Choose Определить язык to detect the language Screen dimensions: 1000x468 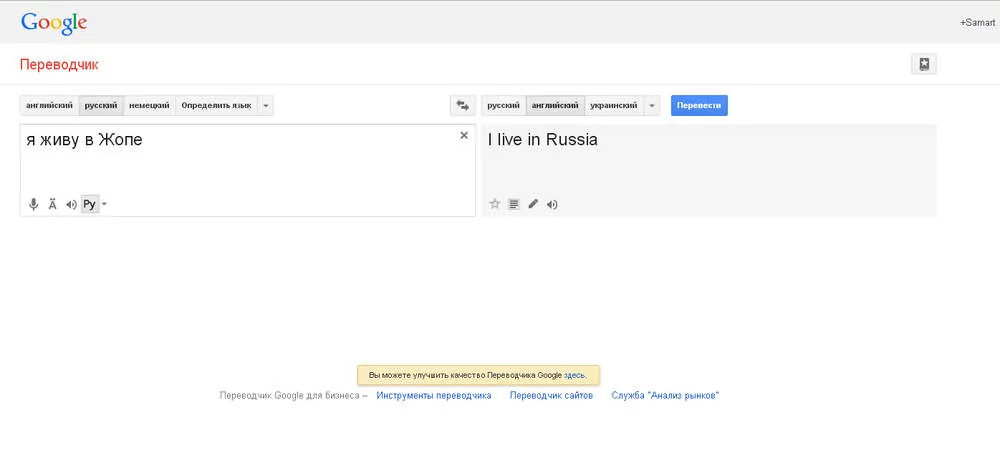pyautogui.click(x=216, y=105)
